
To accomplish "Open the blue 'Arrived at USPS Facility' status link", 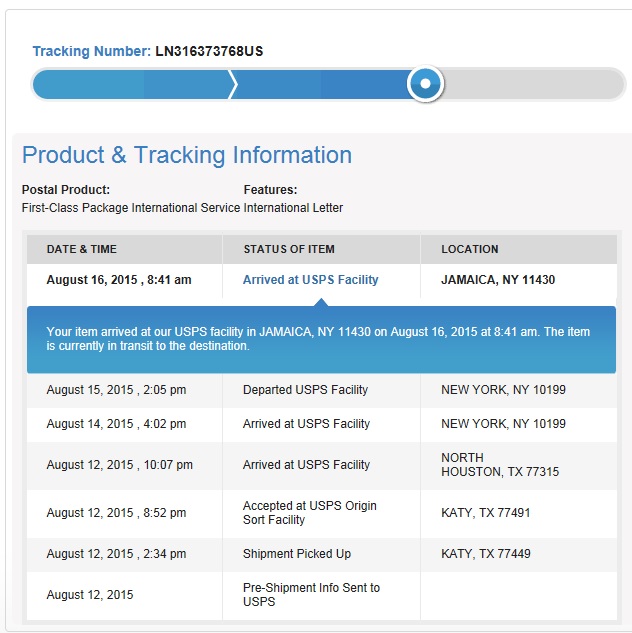I will (310, 280).
